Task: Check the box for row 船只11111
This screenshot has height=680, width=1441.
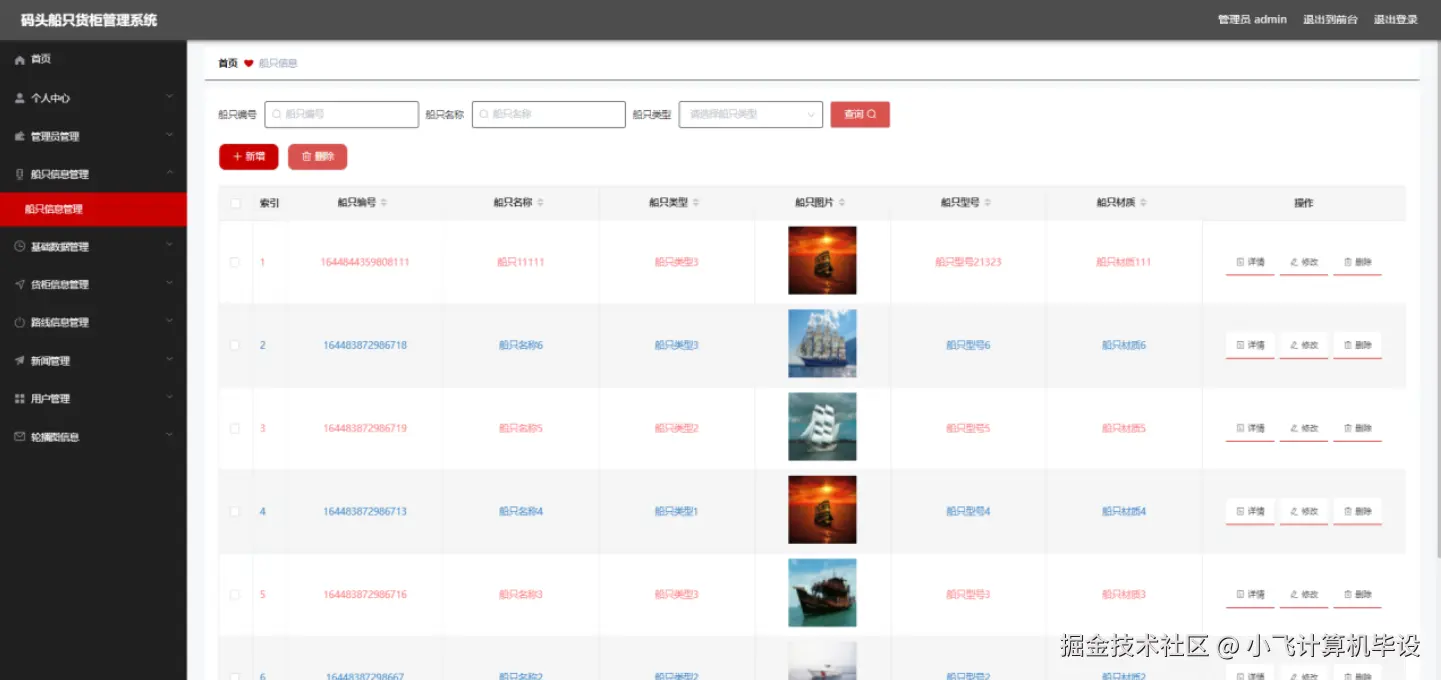Action: [235, 262]
